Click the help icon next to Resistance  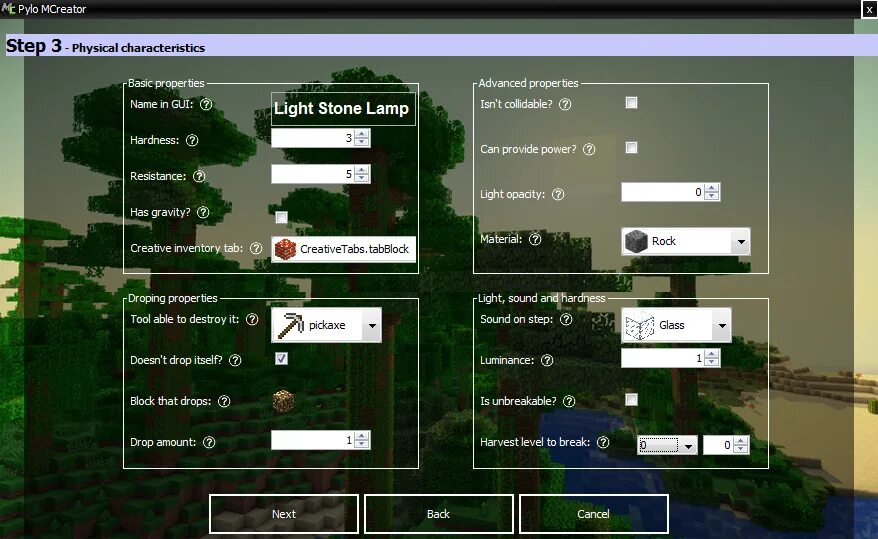tap(199, 176)
